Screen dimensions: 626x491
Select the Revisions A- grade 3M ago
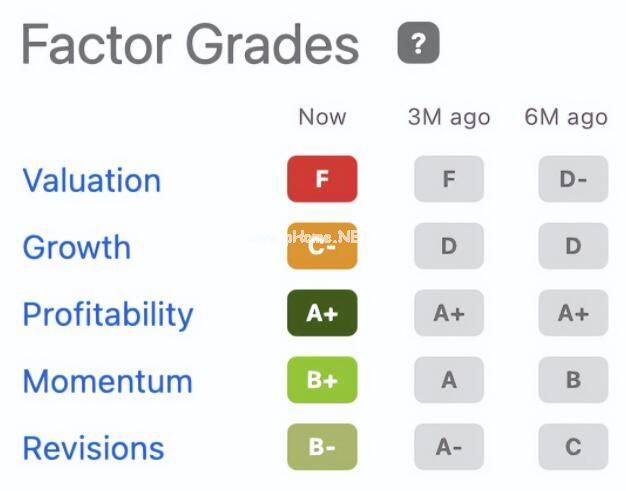449,447
